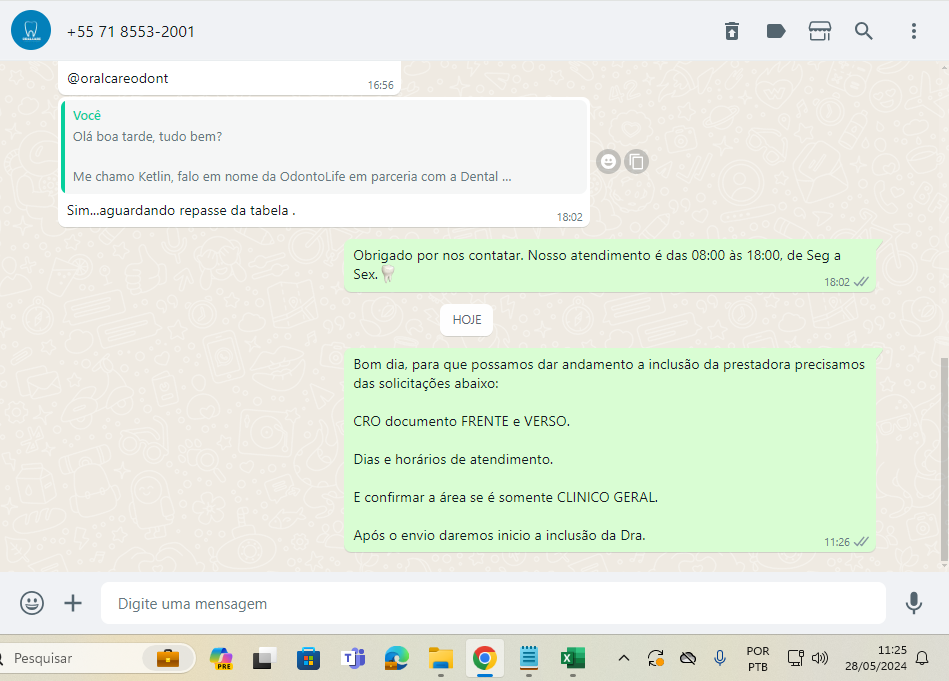Click the briefcase icon in the search box
The width and height of the screenshot is (949, 681).
168,658
